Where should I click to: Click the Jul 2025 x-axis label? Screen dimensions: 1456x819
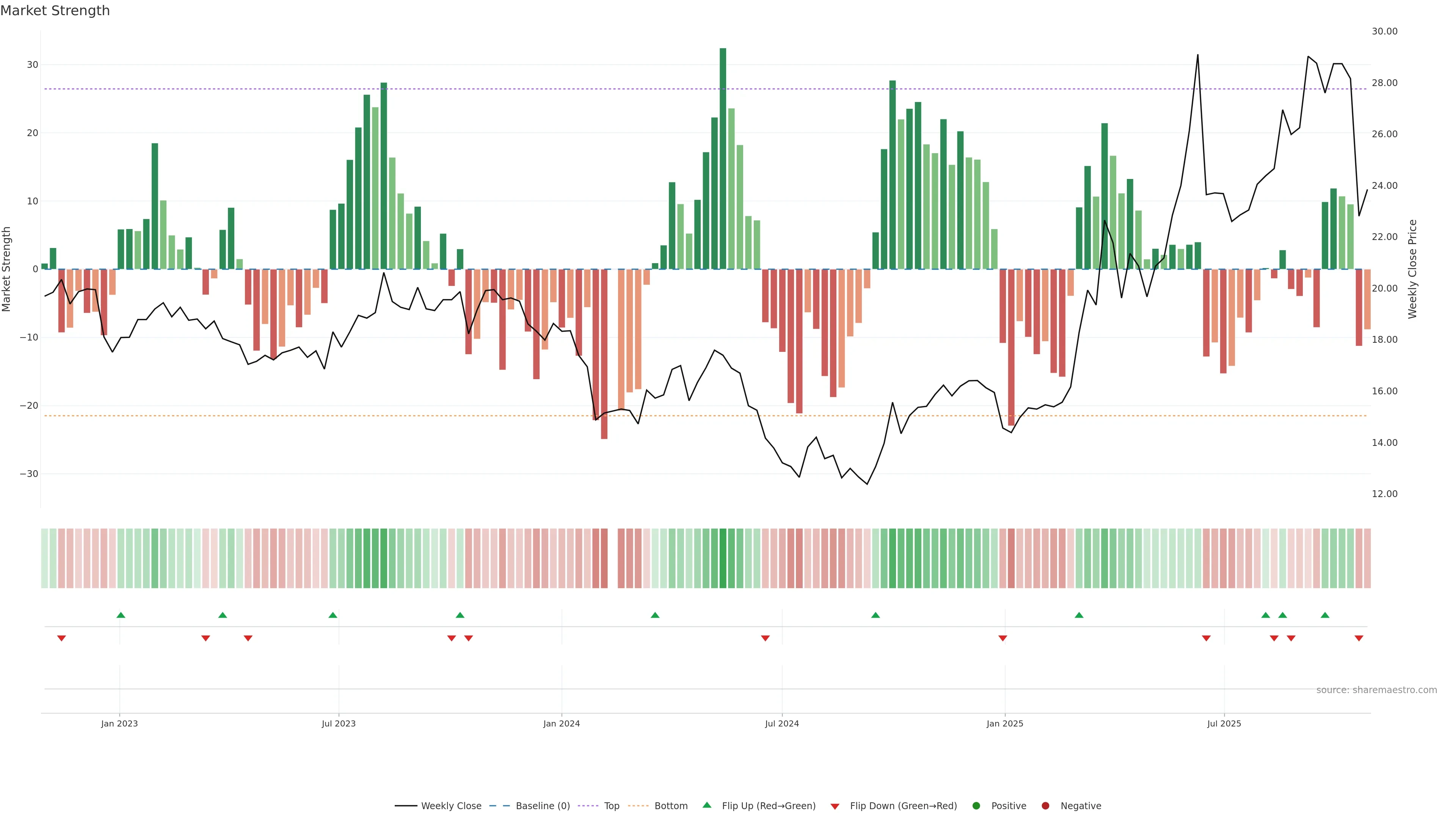click(1224, 723)
